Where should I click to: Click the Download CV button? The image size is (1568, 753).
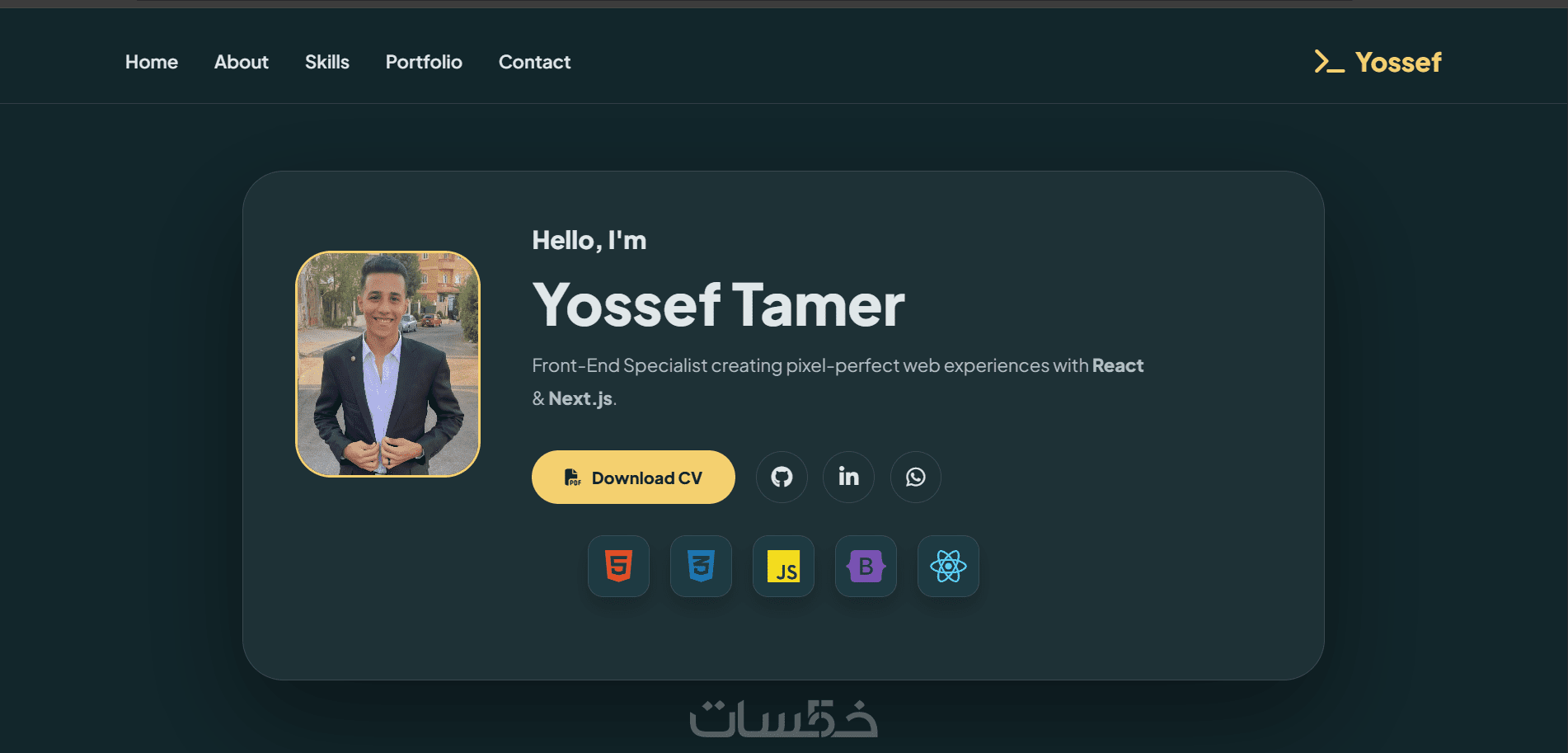(633, 477)
